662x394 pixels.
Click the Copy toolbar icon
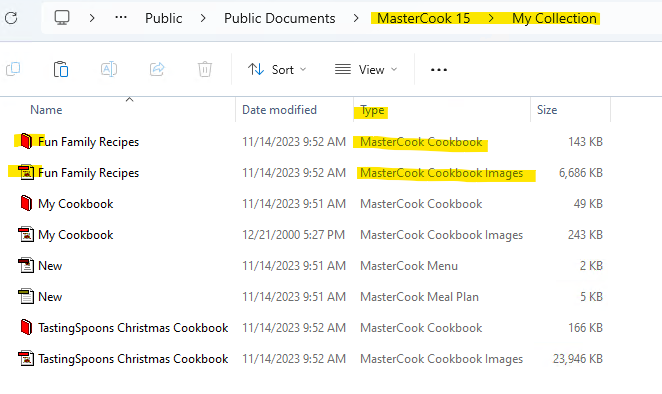13,69
